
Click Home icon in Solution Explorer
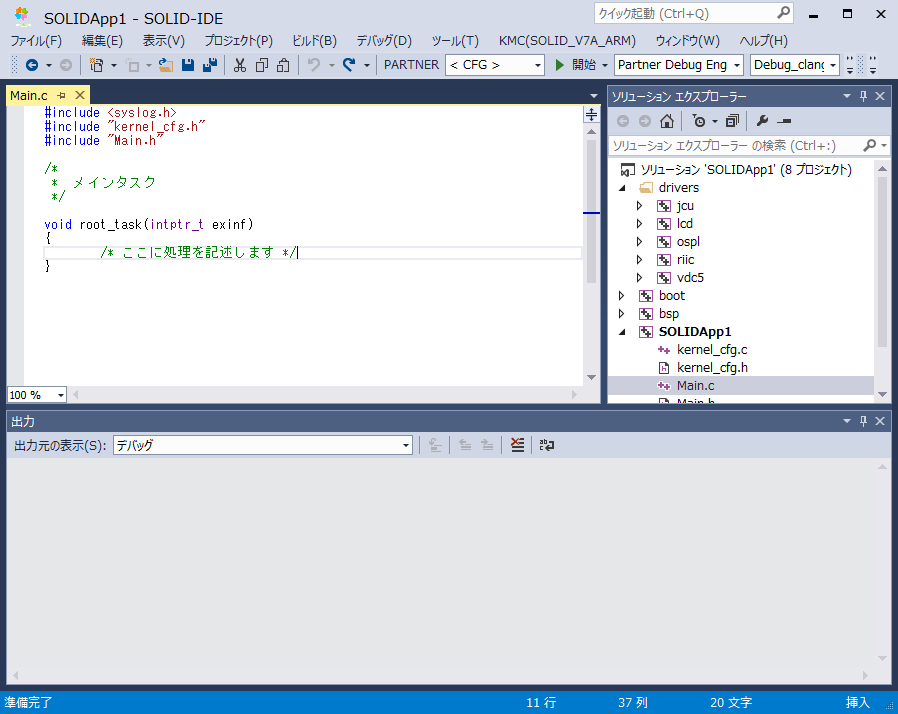[x=667, y=121]
